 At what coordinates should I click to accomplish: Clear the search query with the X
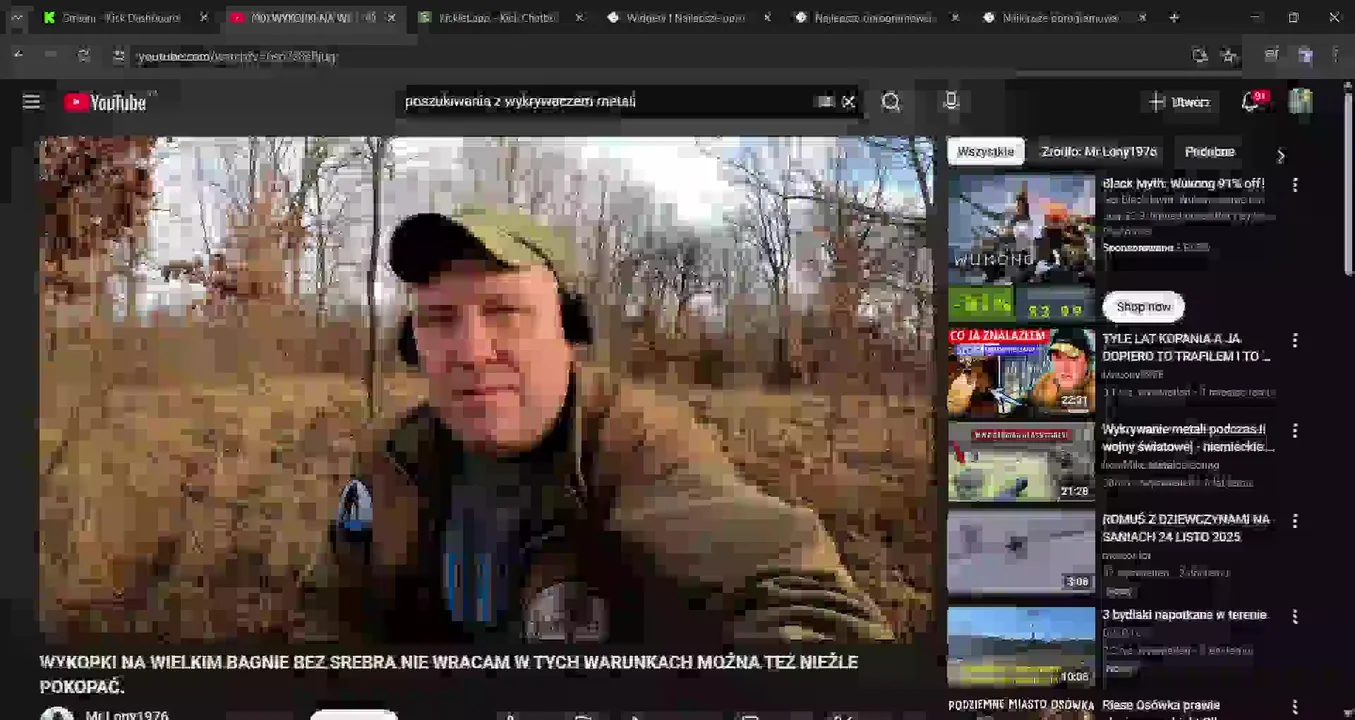(849, 101)
